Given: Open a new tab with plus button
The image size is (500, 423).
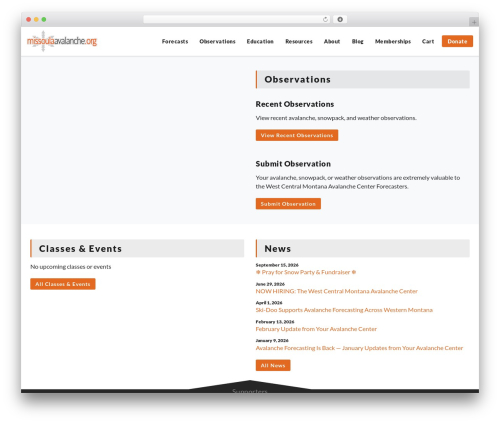Looking at the screenshot, I should [x=474, y=22].
